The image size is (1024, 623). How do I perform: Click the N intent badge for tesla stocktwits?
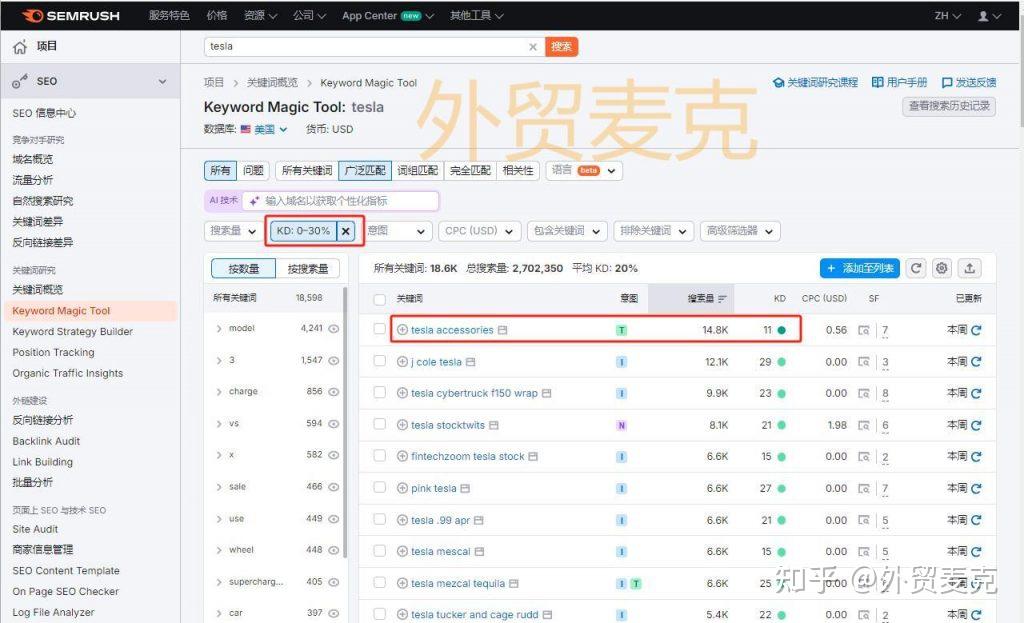pos(621,425)
